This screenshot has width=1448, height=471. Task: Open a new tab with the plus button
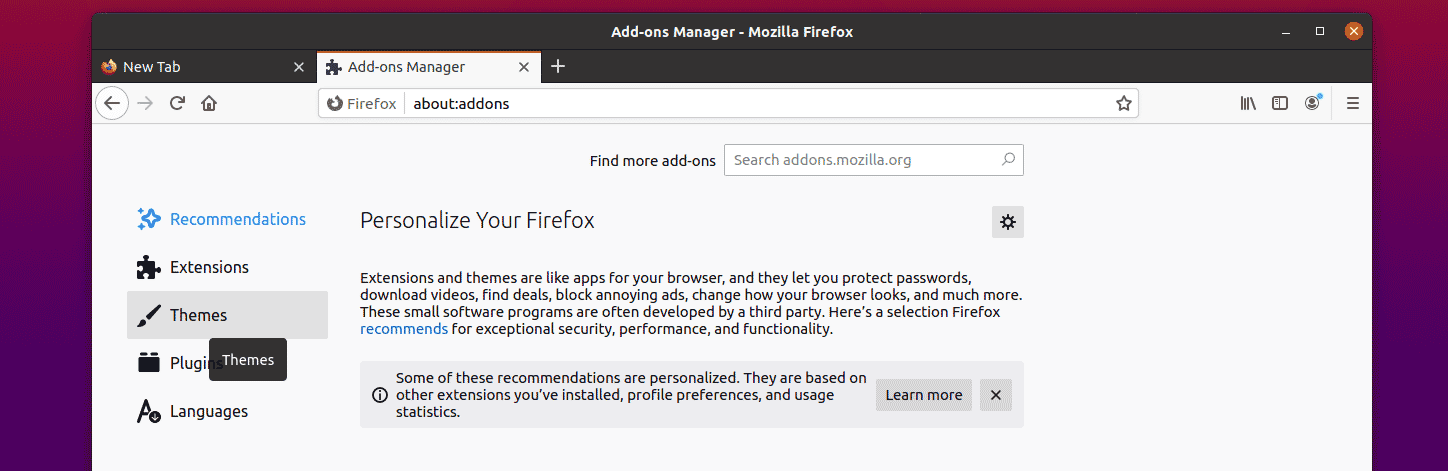tap(558, 67)
